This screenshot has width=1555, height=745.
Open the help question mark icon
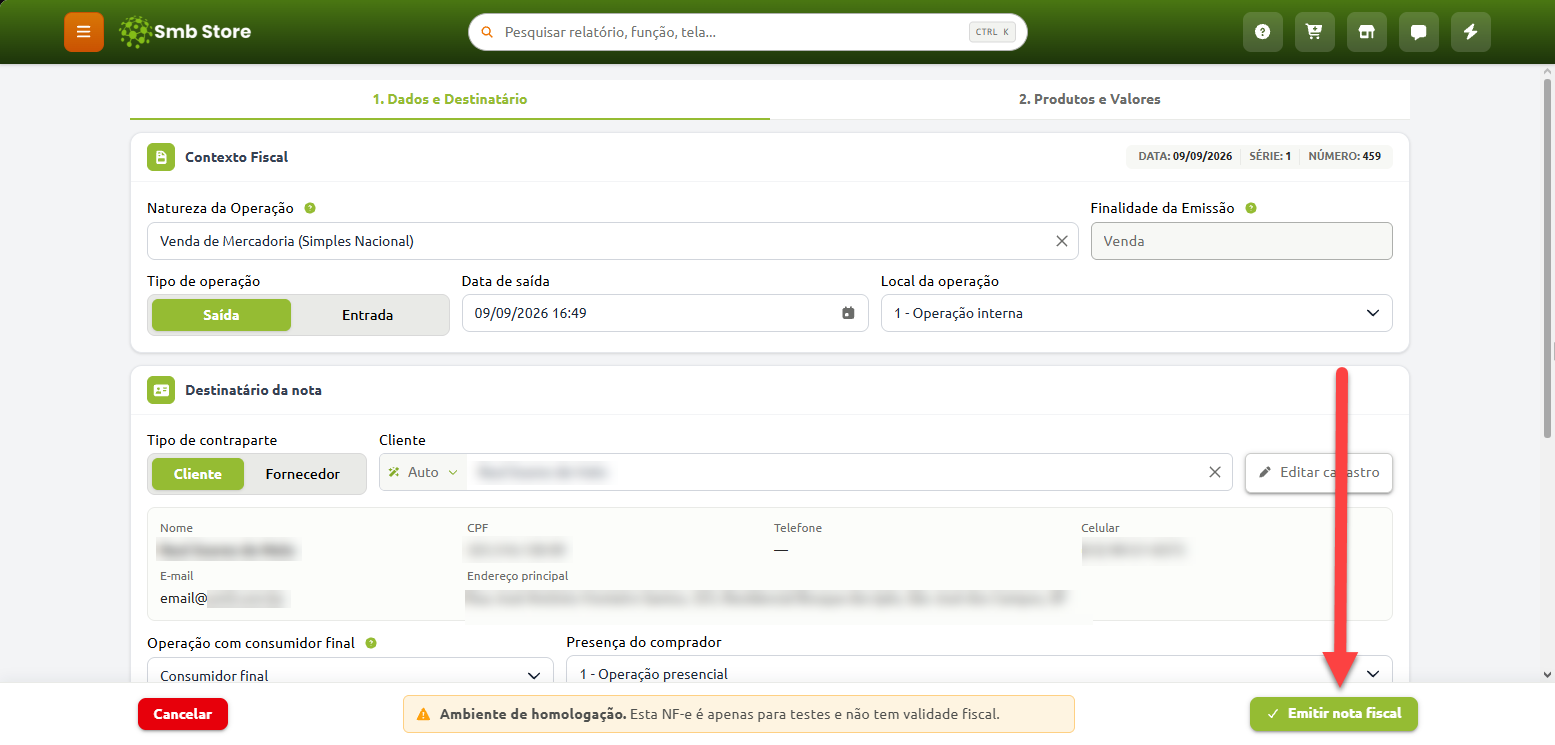point(1263,32)
